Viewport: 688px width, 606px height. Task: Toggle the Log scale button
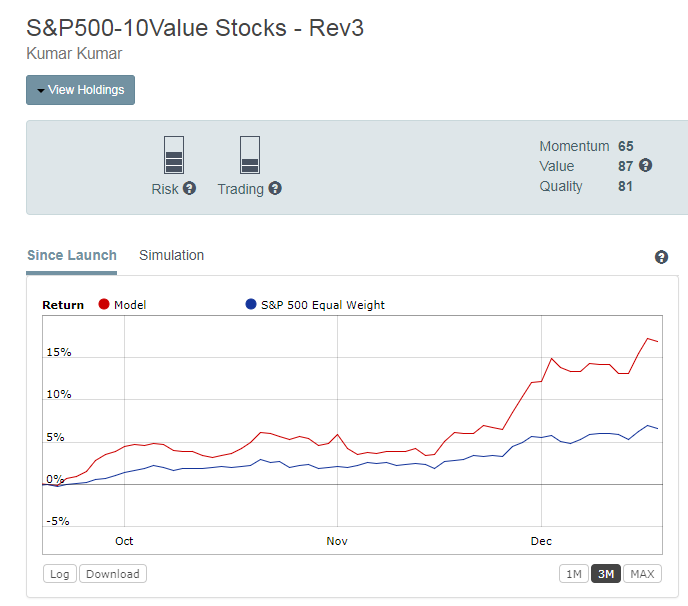pos(60,574)
